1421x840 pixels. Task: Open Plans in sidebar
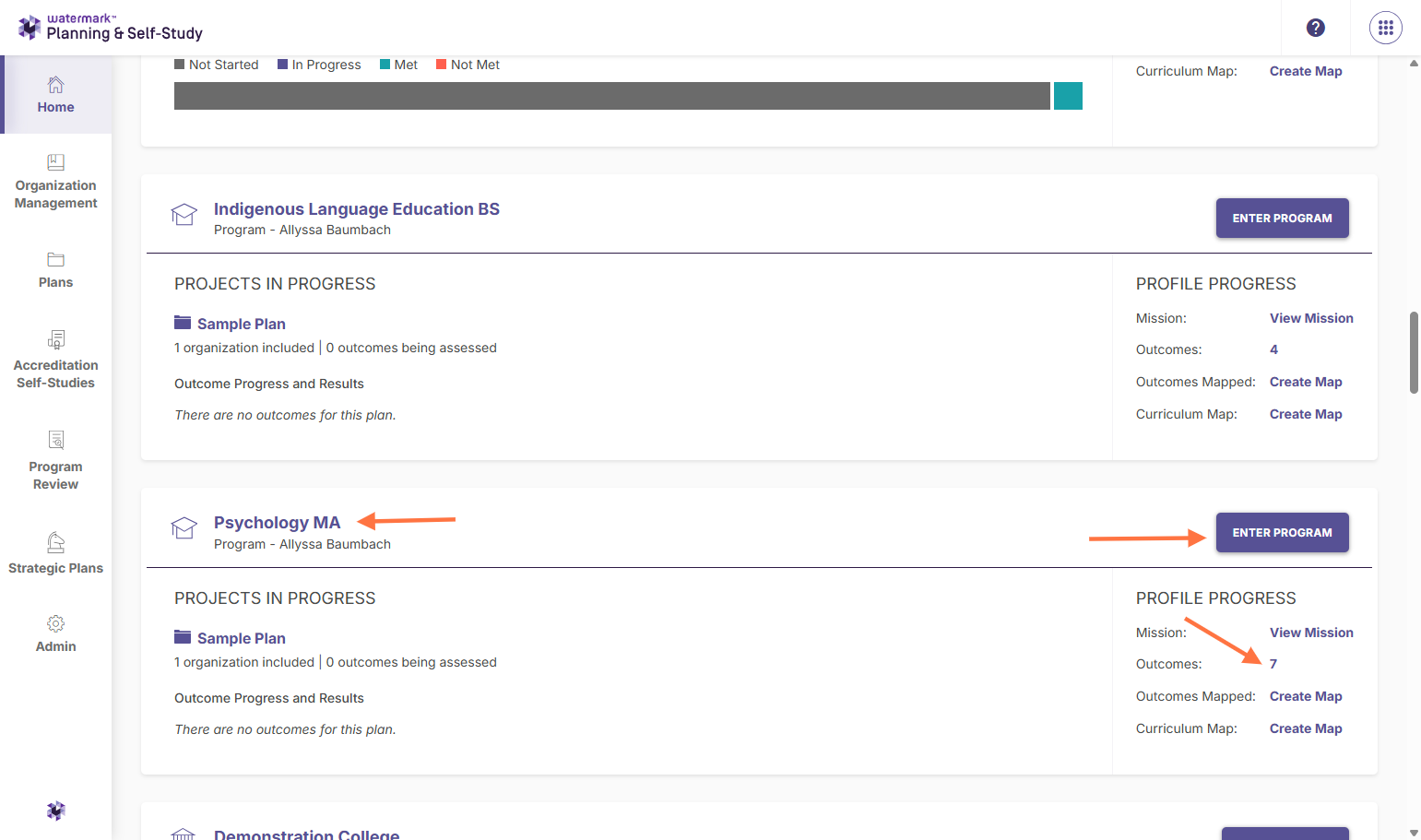[55, 270]
